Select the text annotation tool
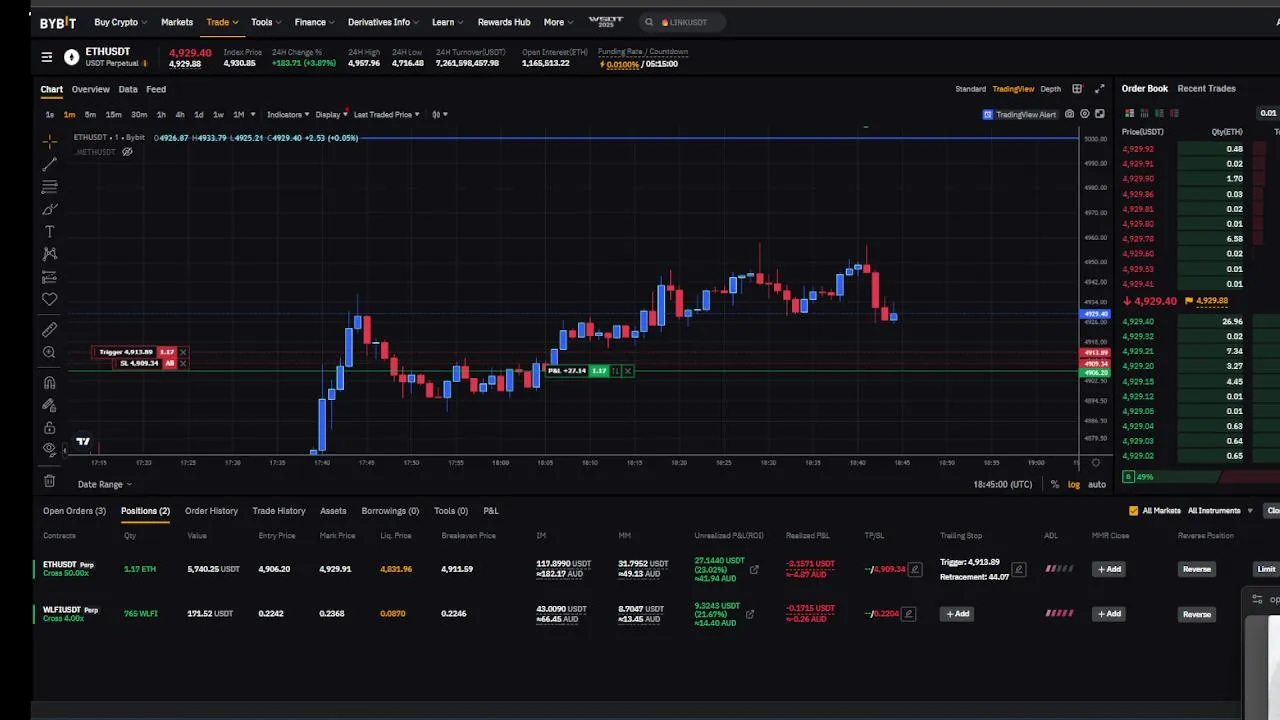 click(x=49, y=231)
